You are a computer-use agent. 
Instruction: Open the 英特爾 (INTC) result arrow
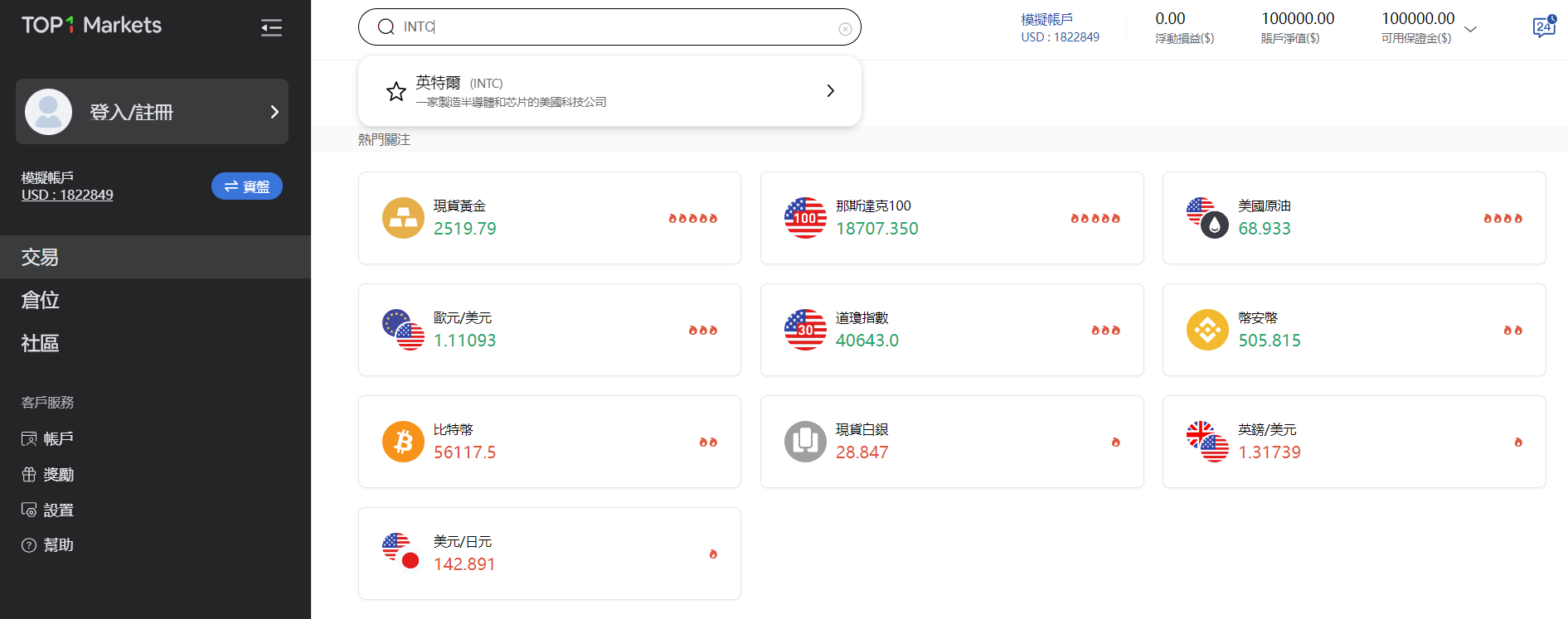pos(830,91)
